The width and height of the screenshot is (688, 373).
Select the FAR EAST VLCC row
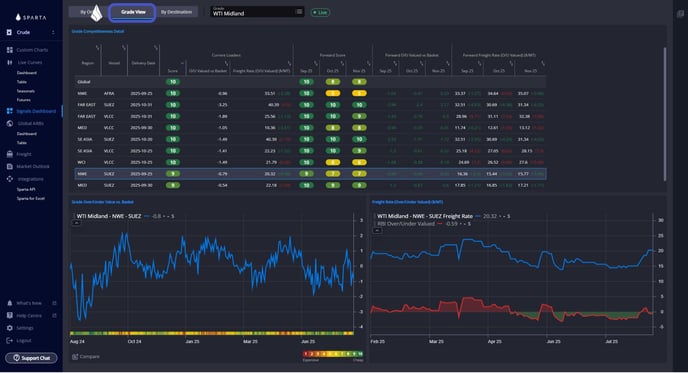310,116
